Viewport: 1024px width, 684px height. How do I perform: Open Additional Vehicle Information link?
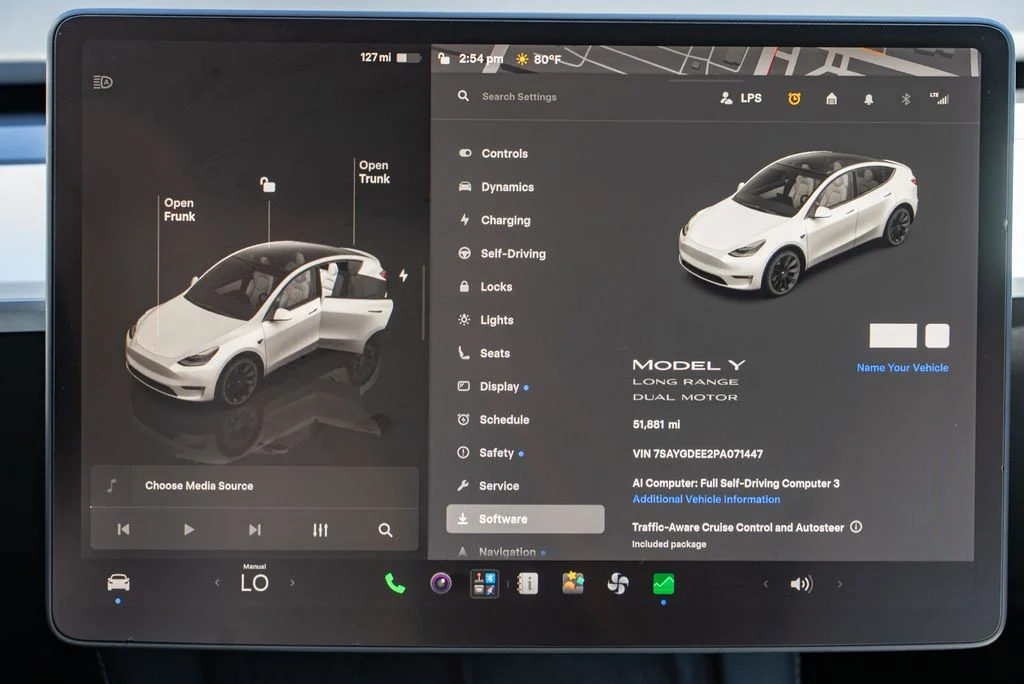point(706,499)
